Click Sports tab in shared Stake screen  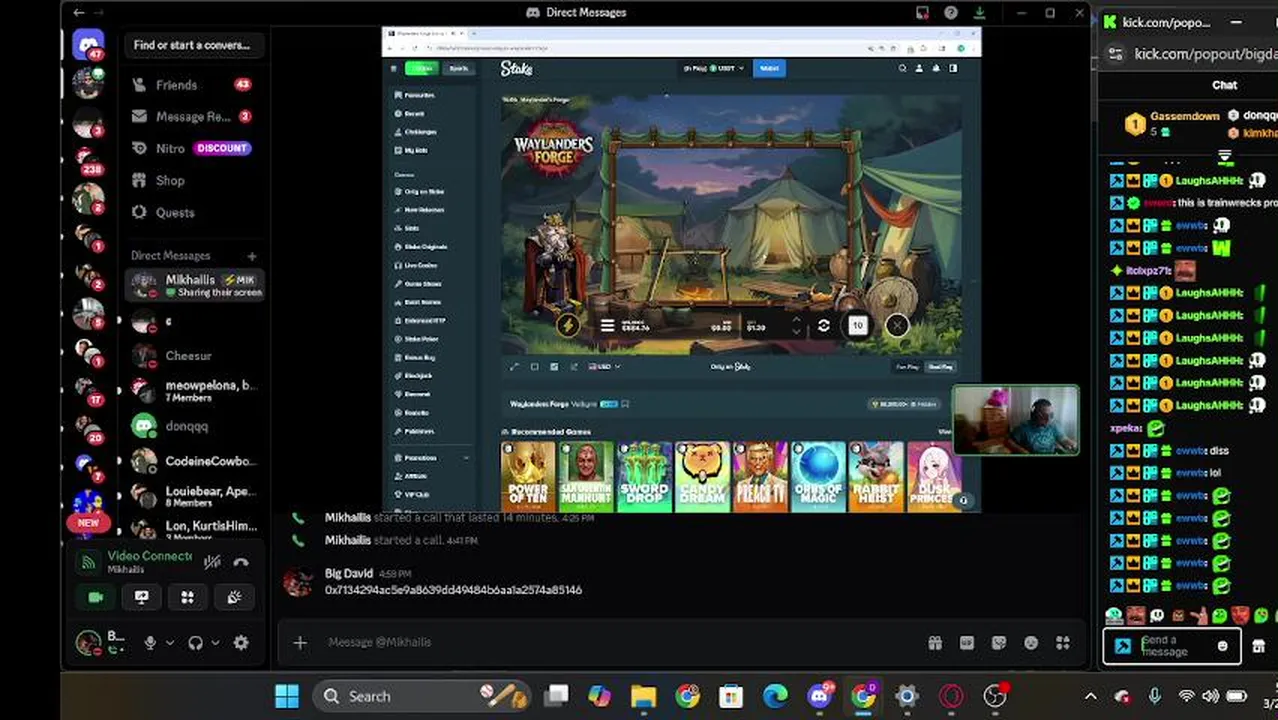[458, 68]
